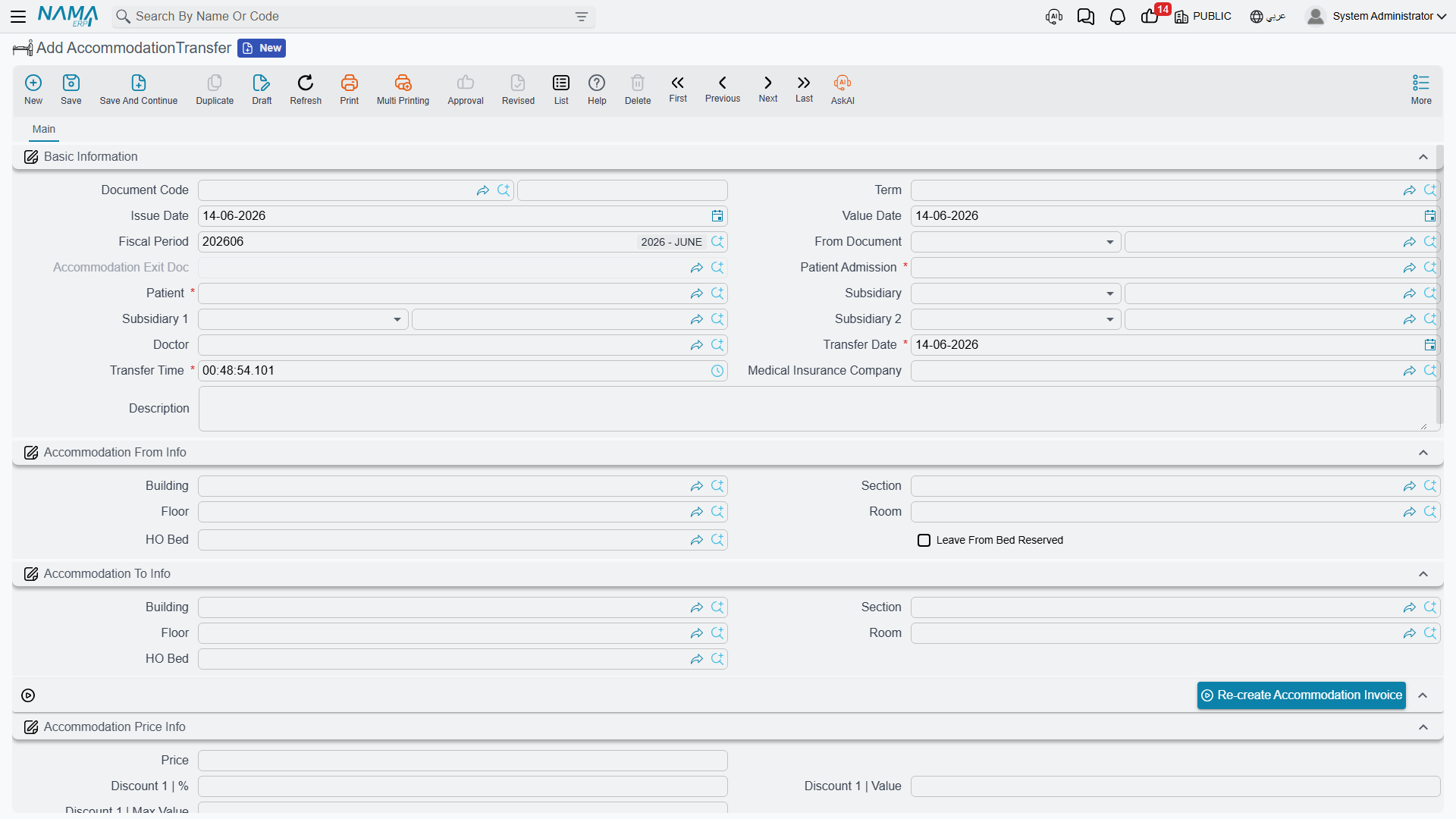Save the accommodation transfer document
Viewport: 1456px width, 819px height.
71,89
